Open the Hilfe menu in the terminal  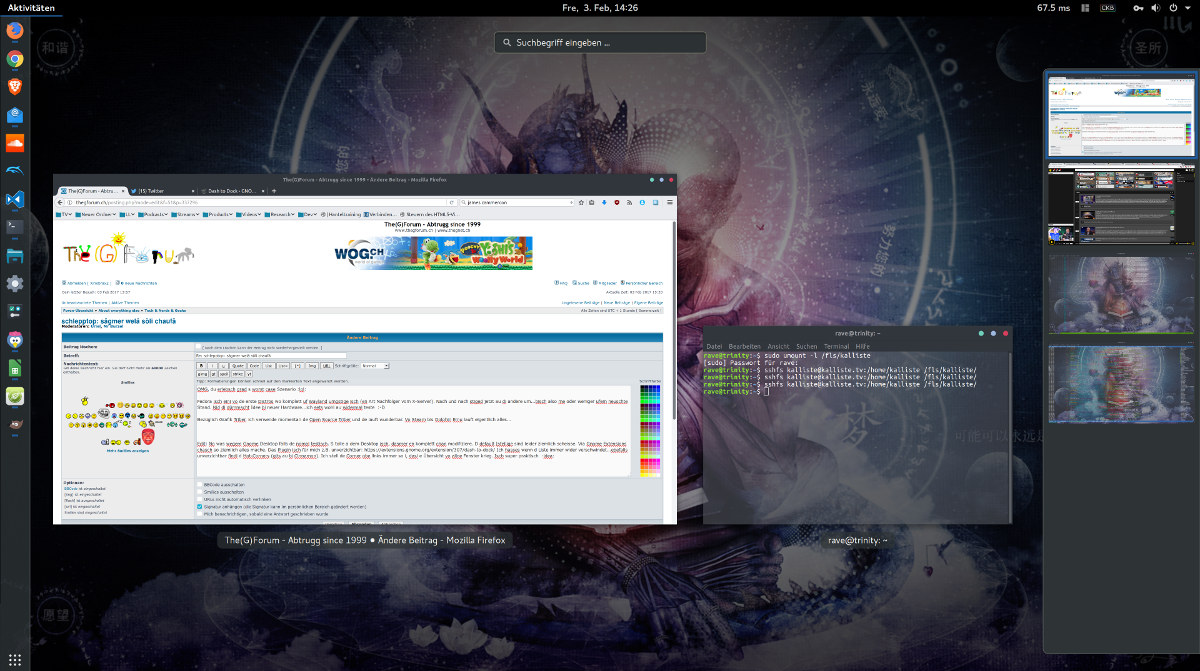coord(862,346)
